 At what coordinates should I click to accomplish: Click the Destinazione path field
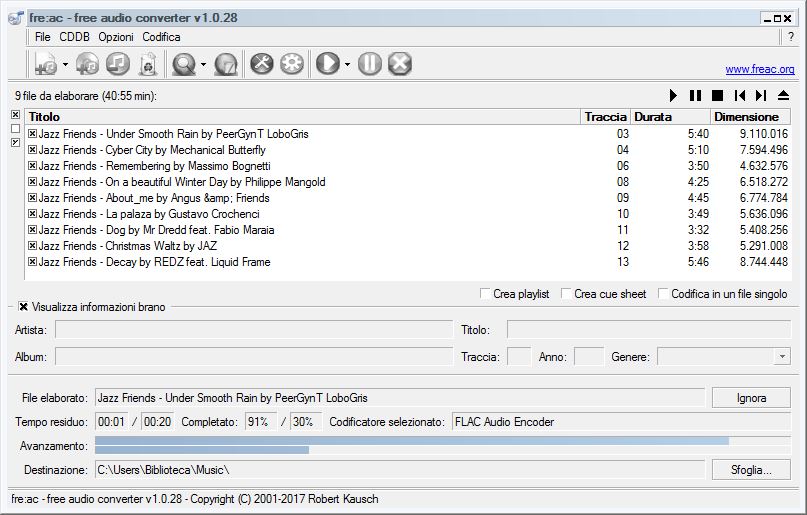point(400,470)
